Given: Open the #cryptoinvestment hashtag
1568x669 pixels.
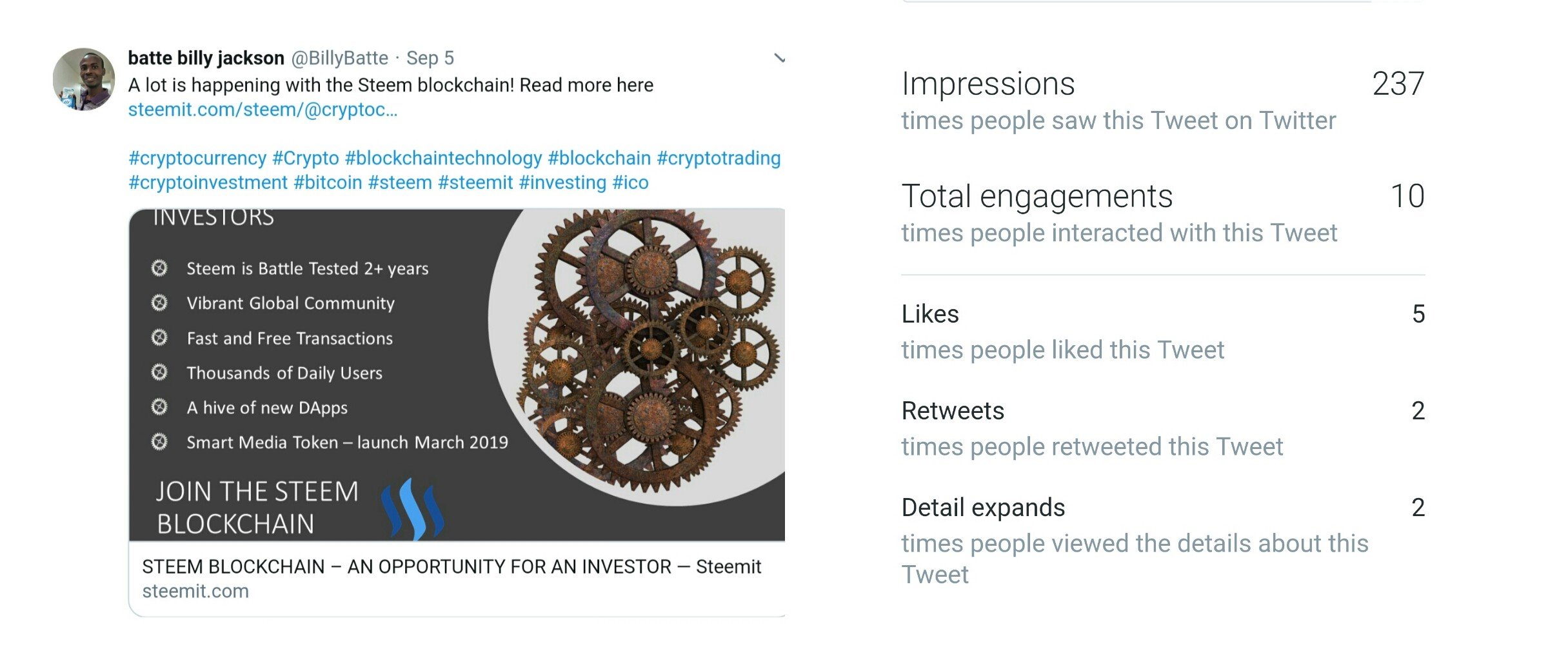Looking at the screenshot, I should 208,183.
